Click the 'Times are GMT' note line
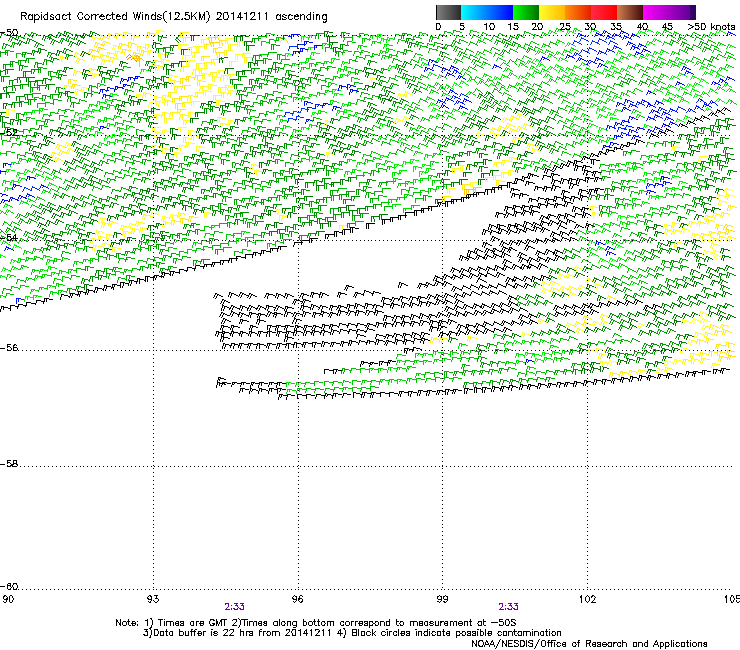 coord(316,623)
